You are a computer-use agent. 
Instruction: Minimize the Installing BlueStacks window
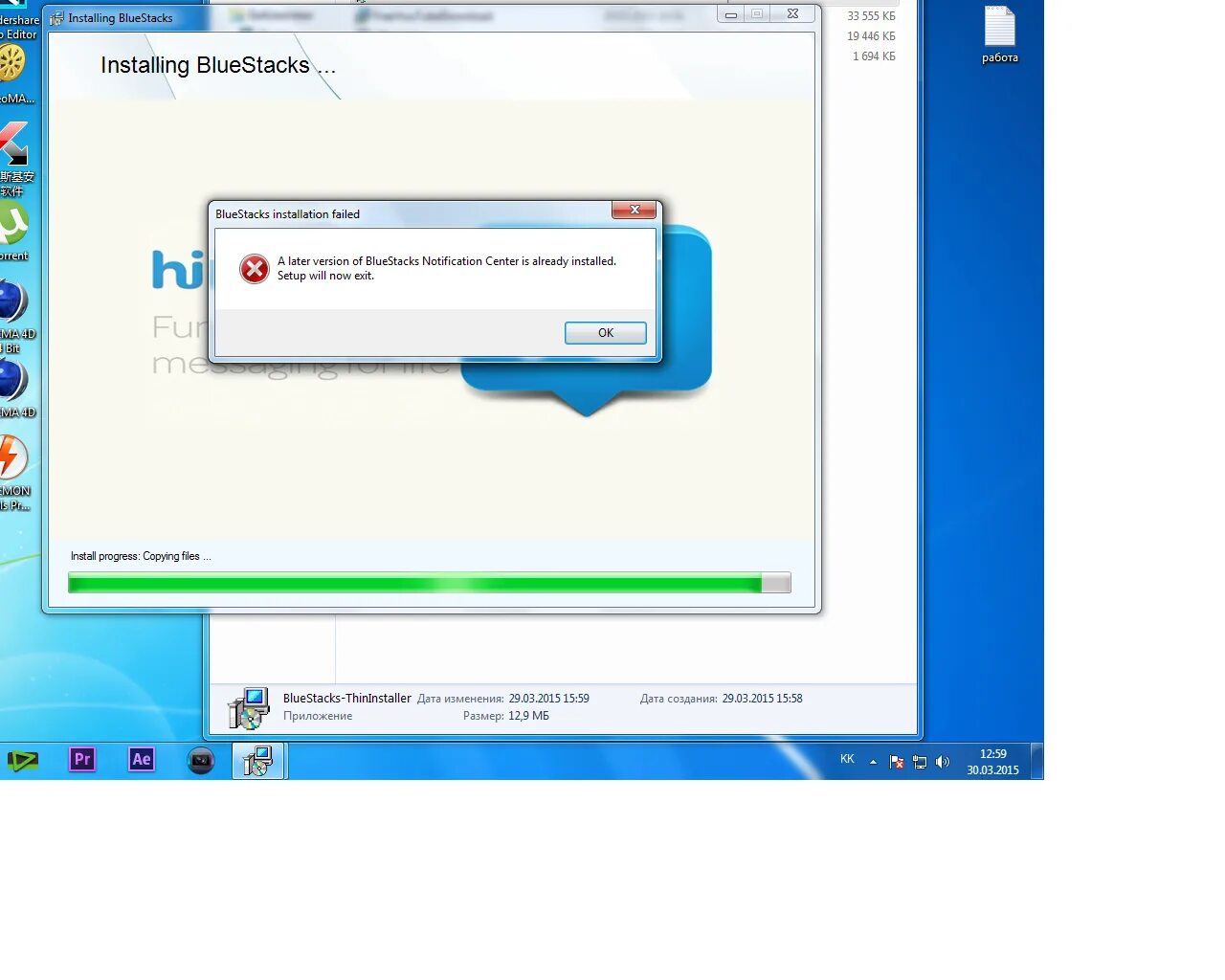731,14
